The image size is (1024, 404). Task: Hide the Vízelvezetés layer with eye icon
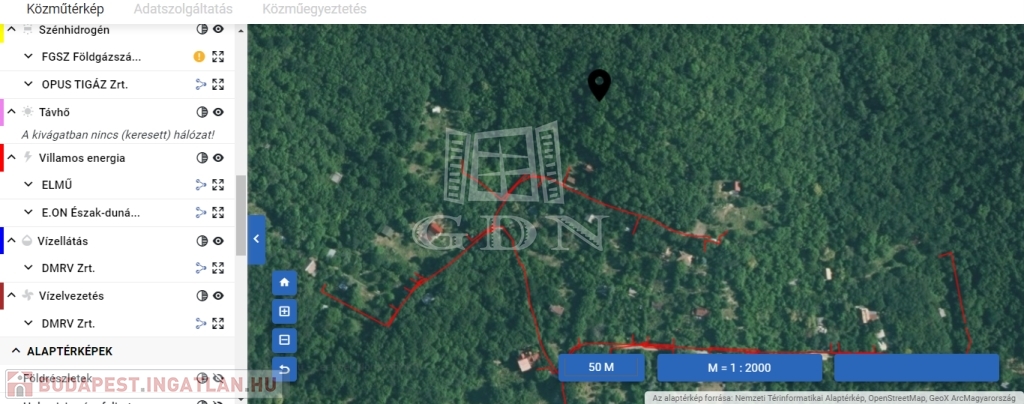pyautogui.click(x=218, y=296)
